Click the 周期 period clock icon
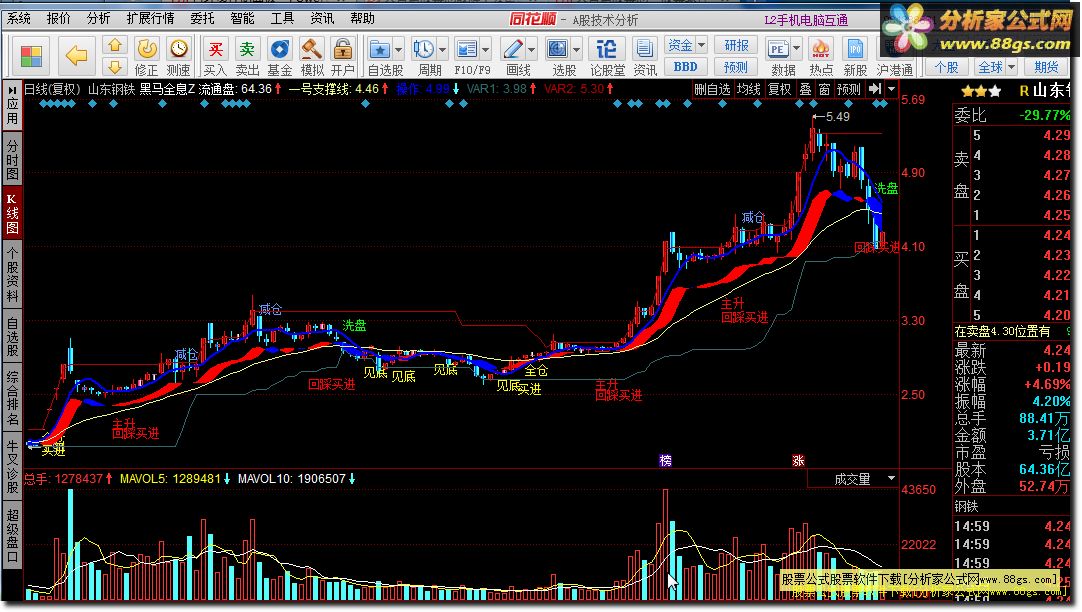 [x=424, y=49]
